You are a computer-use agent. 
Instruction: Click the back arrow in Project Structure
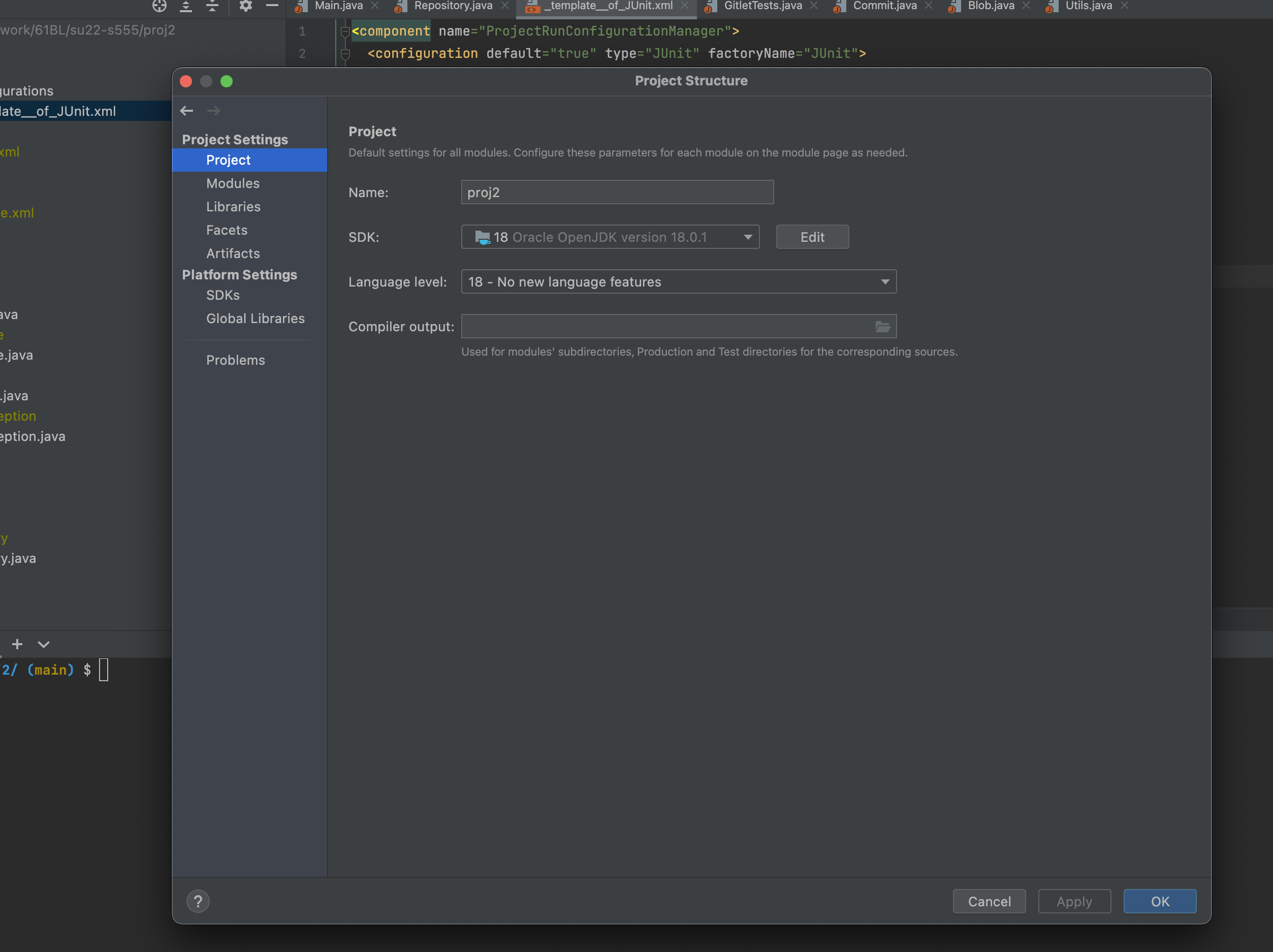[x=186, y=111]
